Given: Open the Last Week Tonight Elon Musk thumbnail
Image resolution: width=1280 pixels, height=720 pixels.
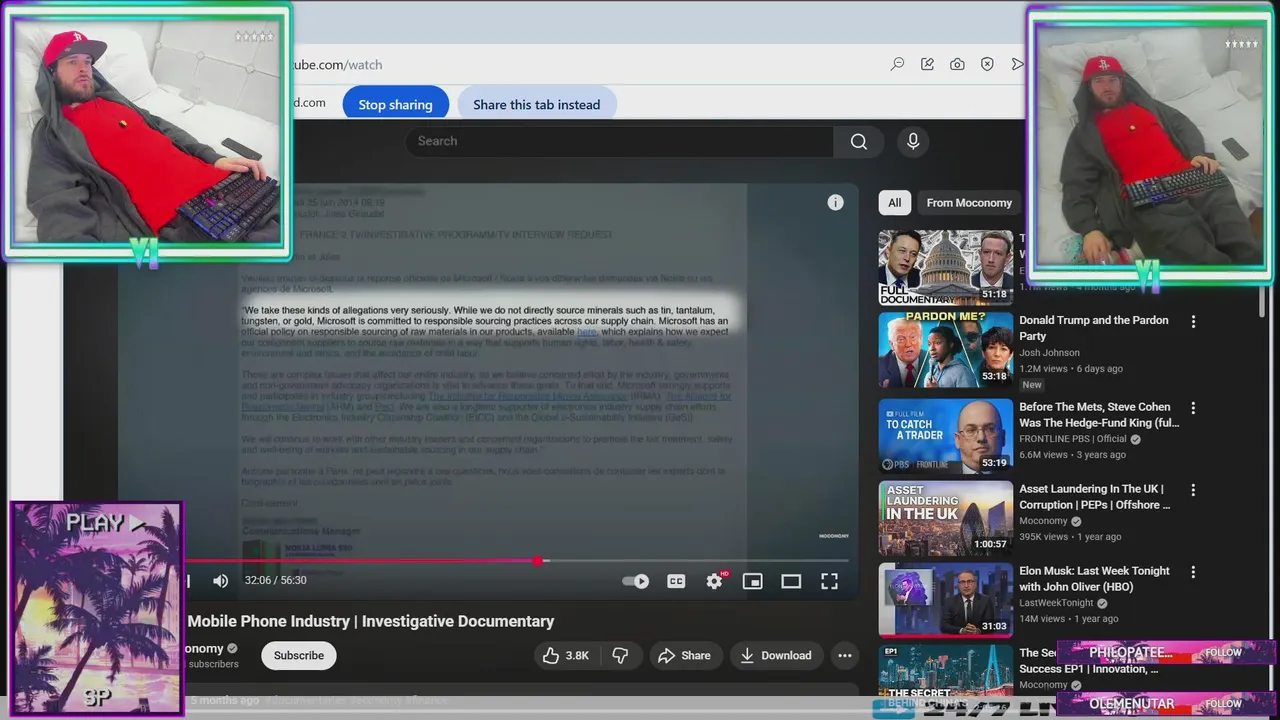Looking at the screenshot, I should [x=945, y=600].
